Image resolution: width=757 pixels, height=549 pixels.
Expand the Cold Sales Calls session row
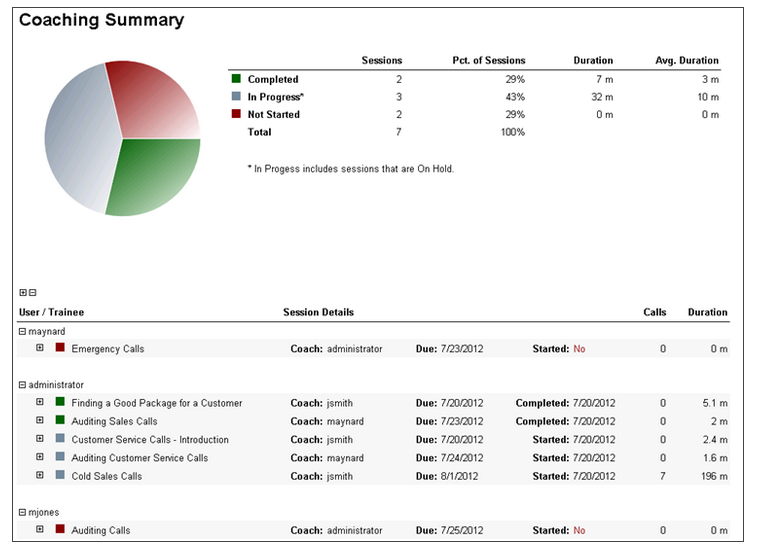(40, 475)
